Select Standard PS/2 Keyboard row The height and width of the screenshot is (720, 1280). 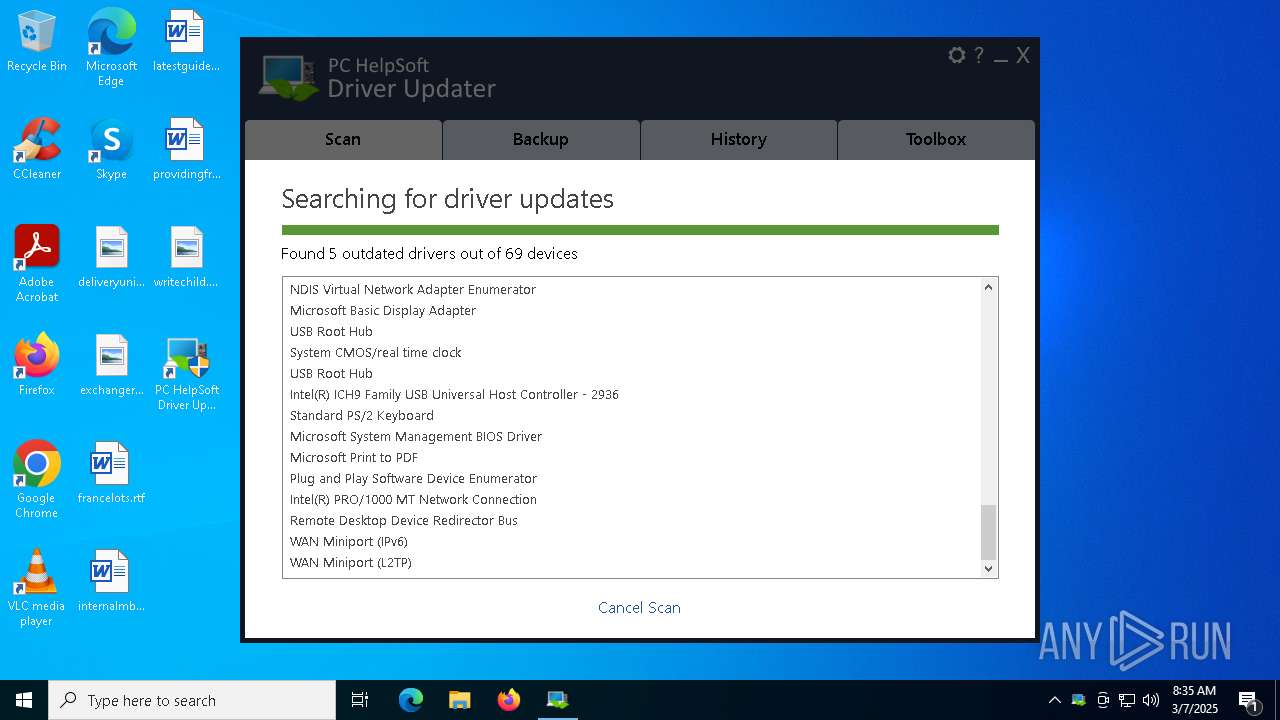point(631,415)
